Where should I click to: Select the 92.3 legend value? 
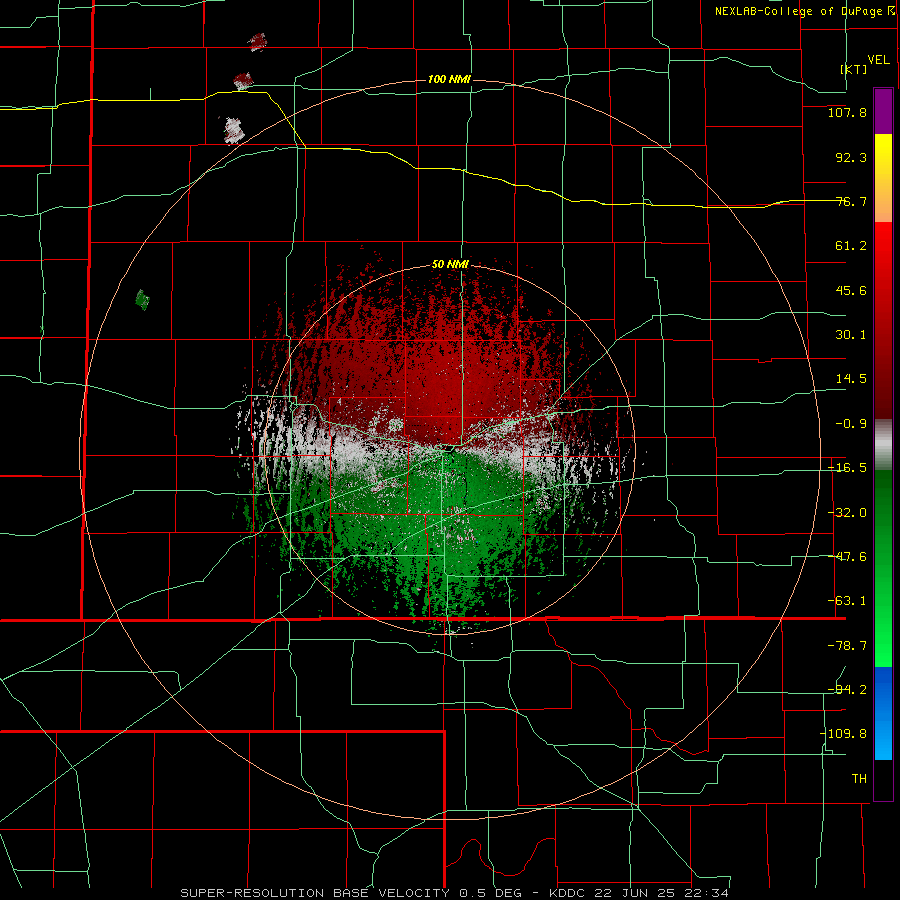click(851, 157)
